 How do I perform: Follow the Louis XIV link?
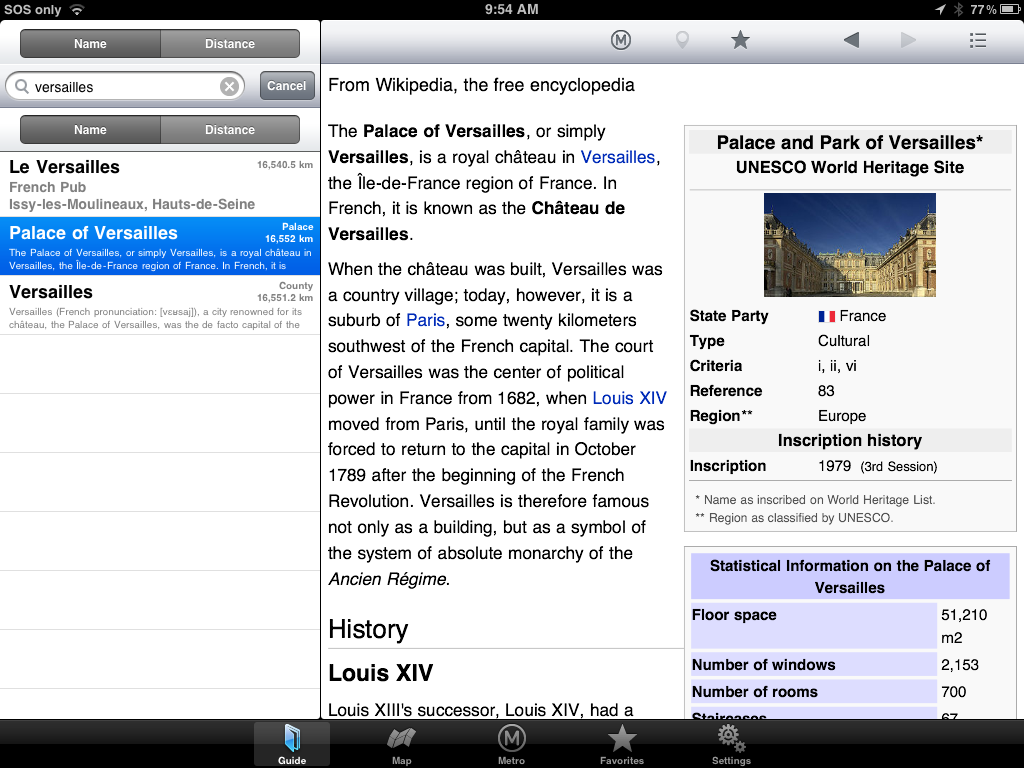coord(630,398)
